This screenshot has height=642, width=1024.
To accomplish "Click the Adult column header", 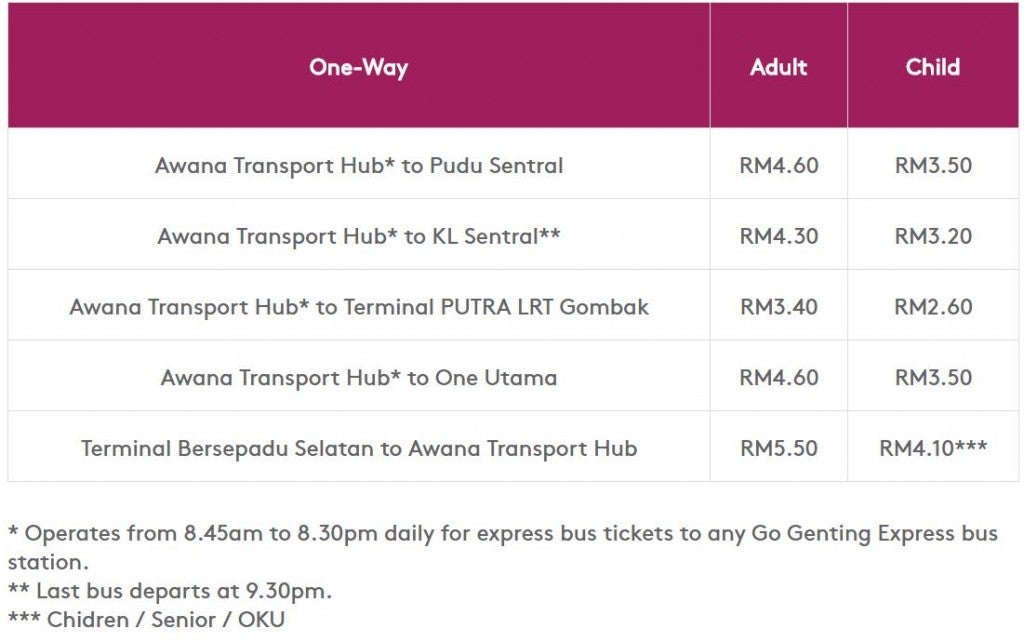I will [778, 67].
